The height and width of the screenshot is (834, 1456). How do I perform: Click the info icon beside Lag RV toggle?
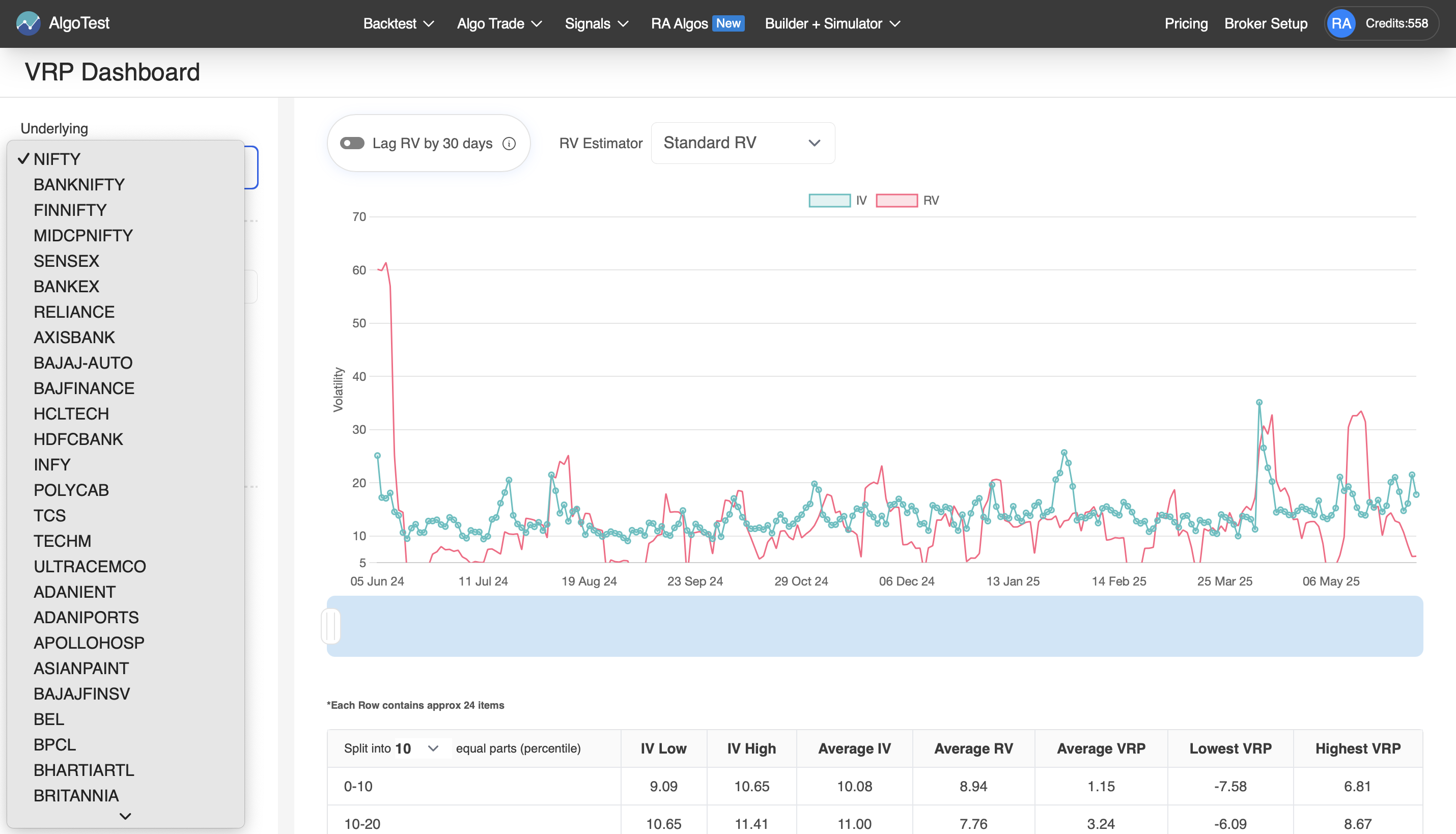coord(510,143)
